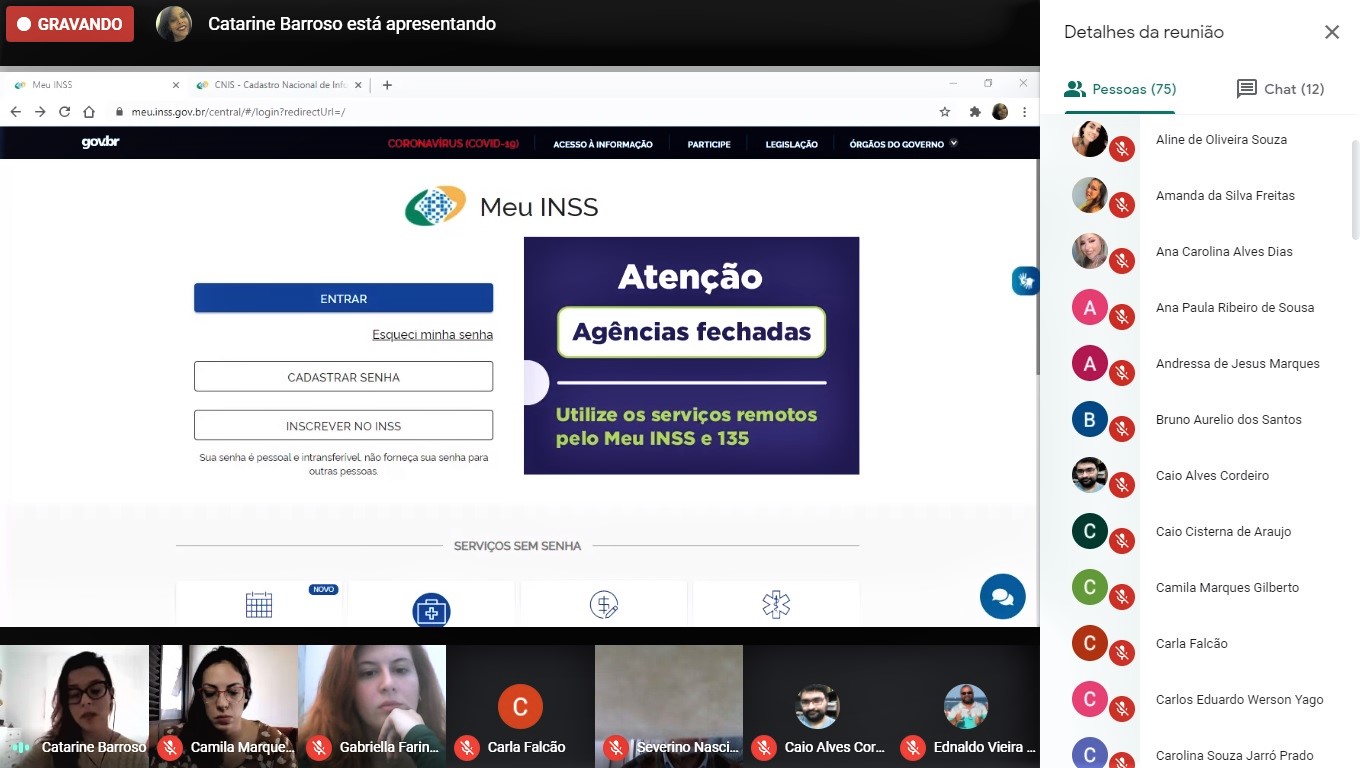Click the presenter avatar next to Catarine Barroso

[174, 24]
